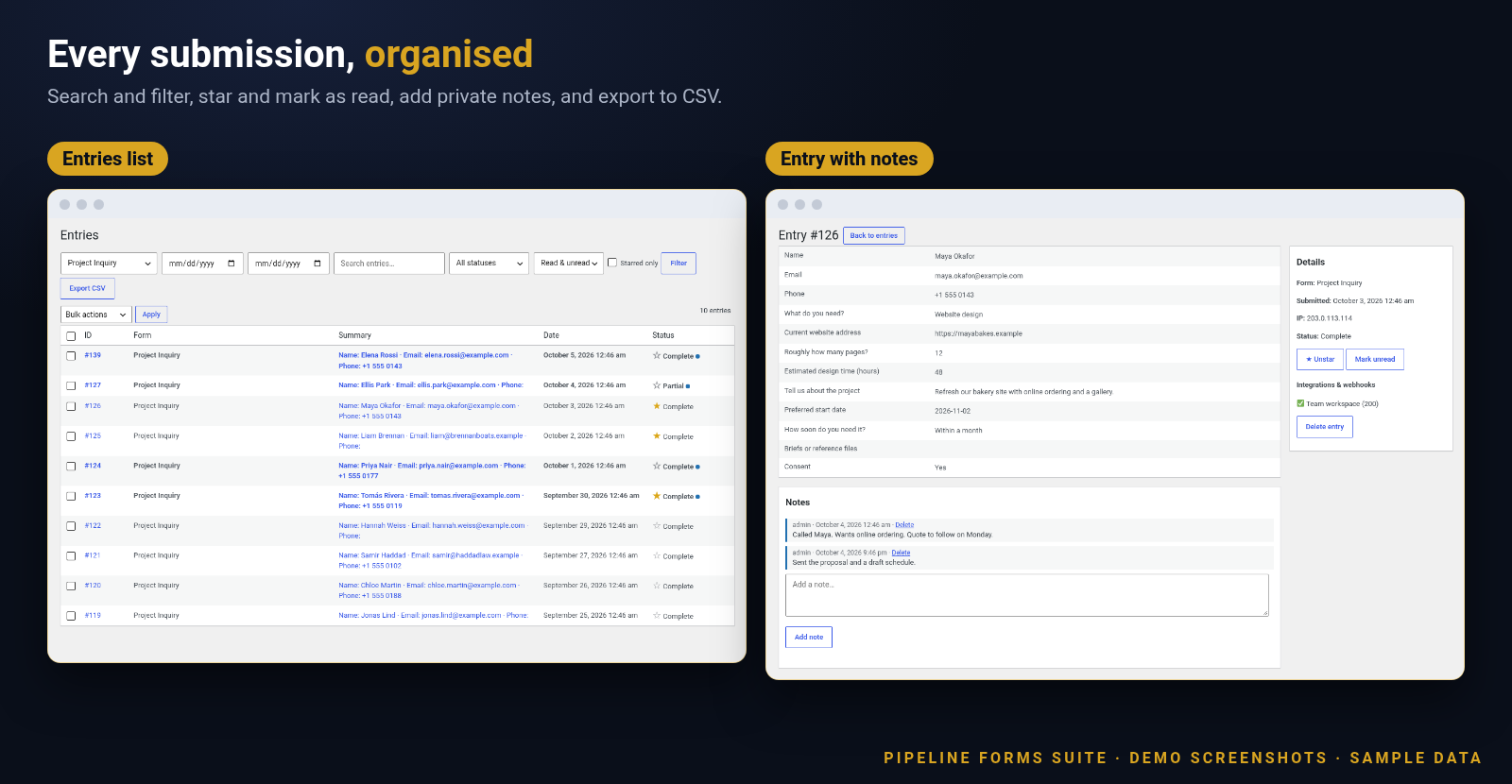Tick the select-all checkbox in table header

(71, 336)
